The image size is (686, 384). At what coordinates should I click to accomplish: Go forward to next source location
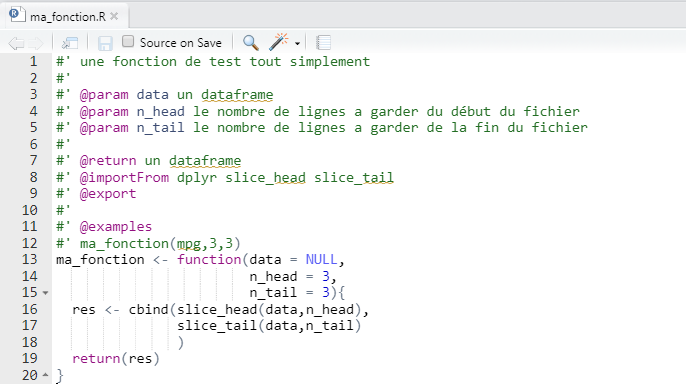pyautogui.click(x=36, y=43)
